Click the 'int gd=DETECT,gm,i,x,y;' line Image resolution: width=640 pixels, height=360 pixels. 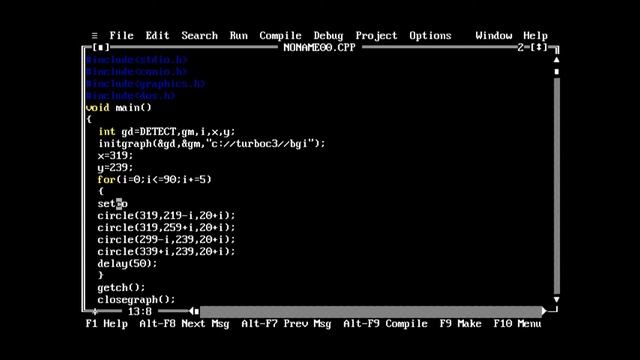tap(167, 132)
